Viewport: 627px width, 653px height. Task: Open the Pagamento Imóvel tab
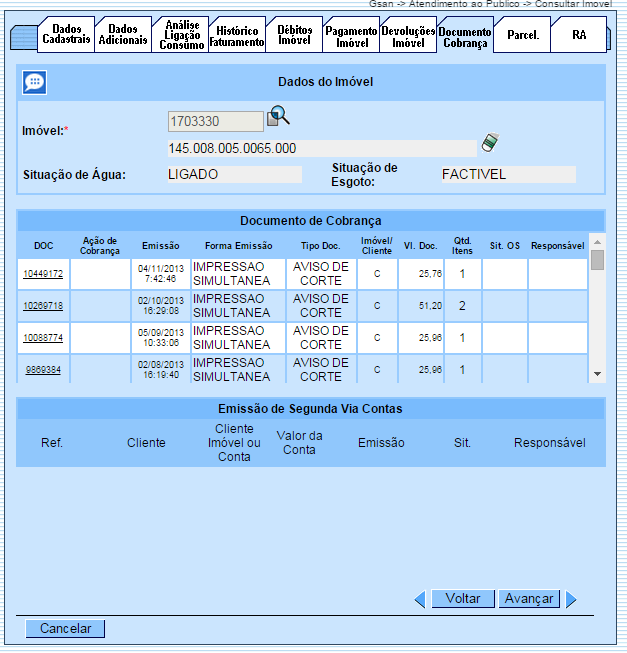(x=351, y=35)
